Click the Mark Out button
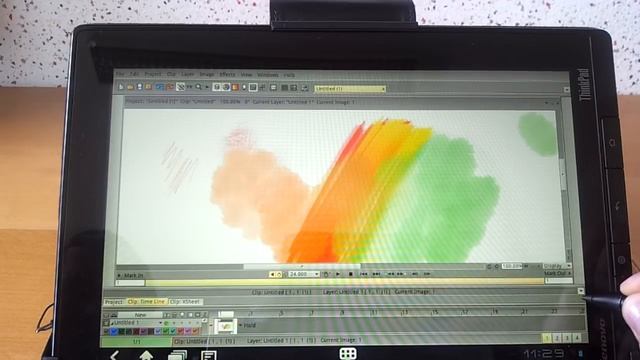This screenshot has width=640, height=360. [557, 273]
